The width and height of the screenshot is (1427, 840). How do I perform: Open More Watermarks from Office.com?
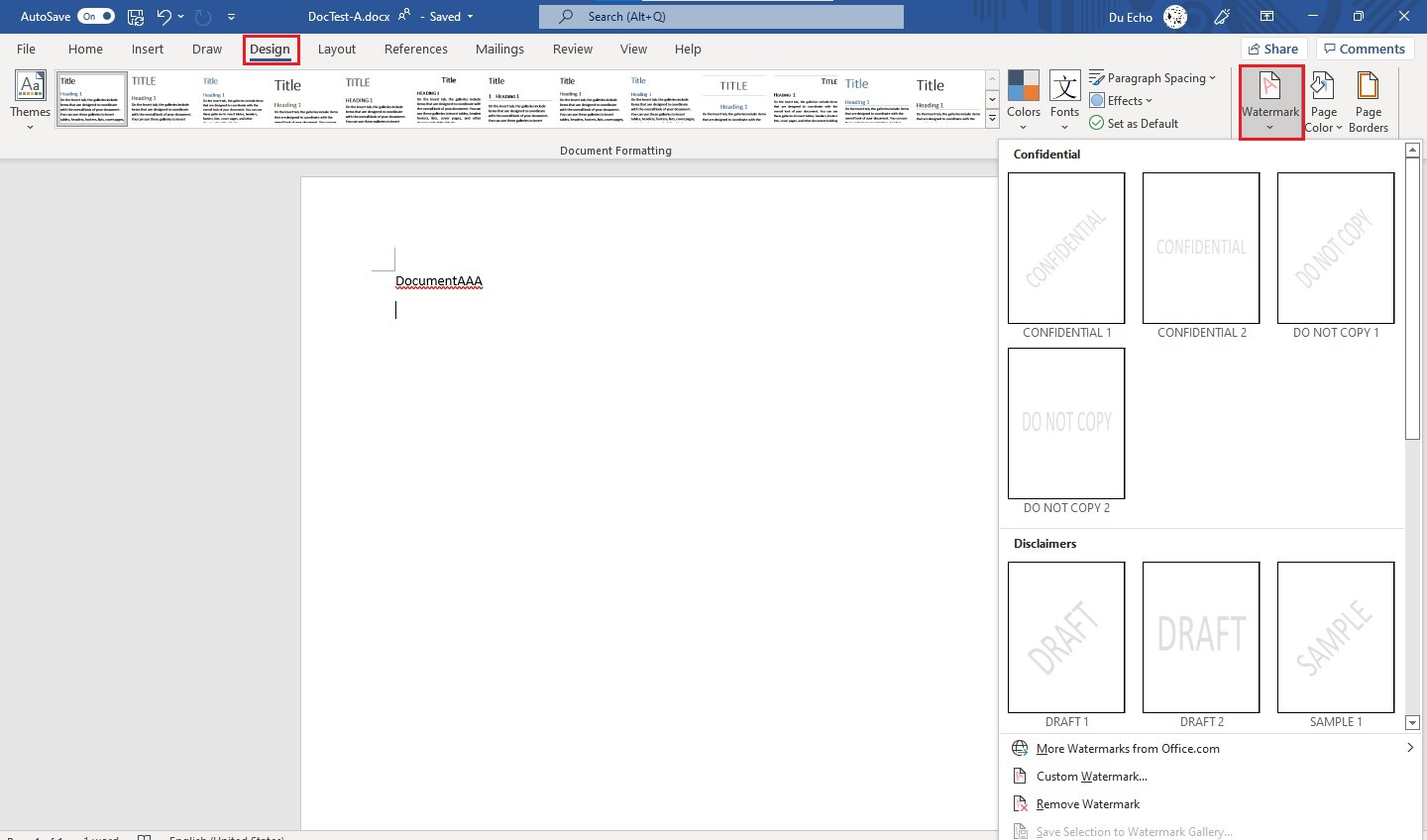pyautogui.click(x=1127, y=748)
